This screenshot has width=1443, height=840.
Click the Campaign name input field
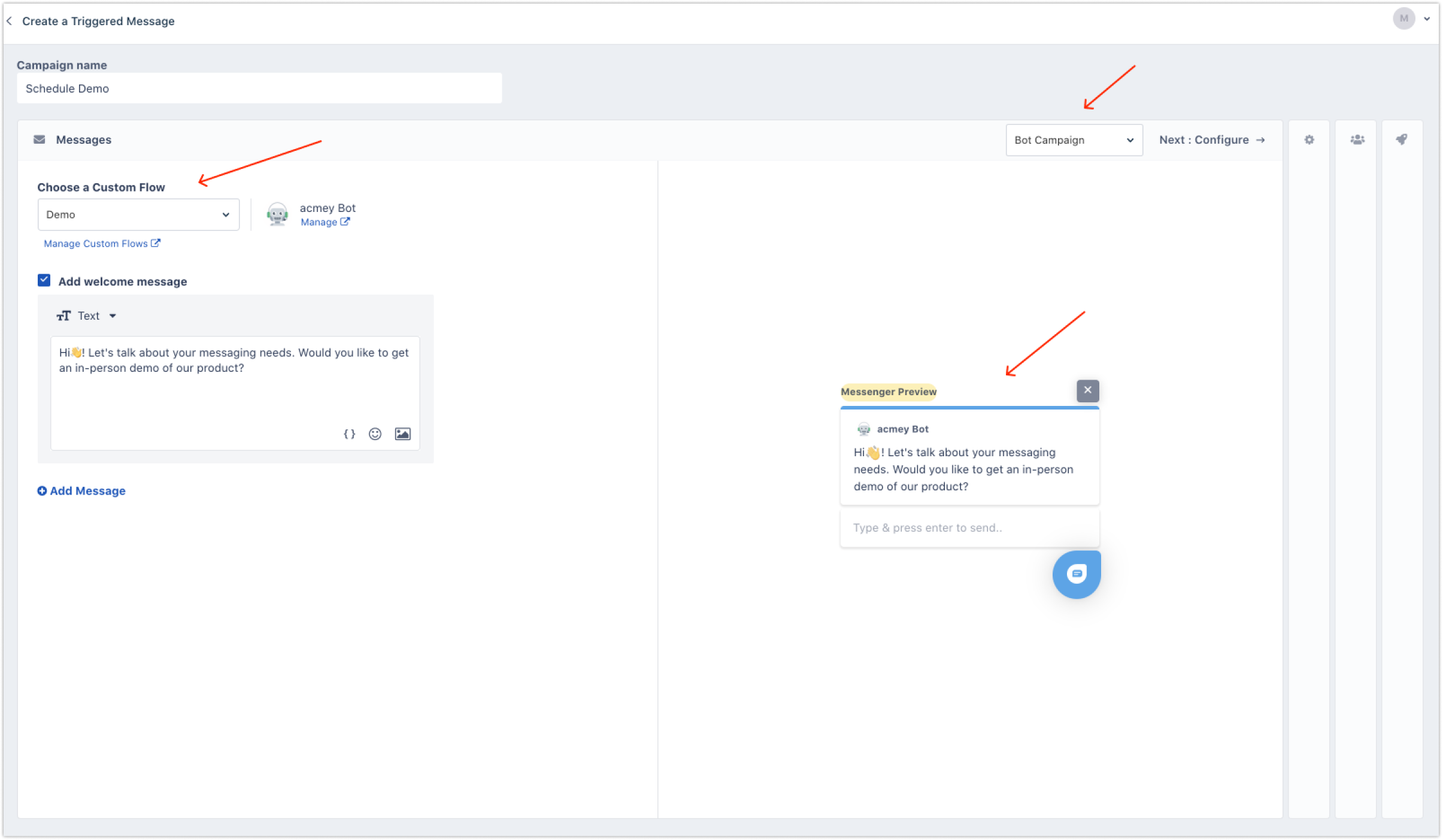click(259, 89)
